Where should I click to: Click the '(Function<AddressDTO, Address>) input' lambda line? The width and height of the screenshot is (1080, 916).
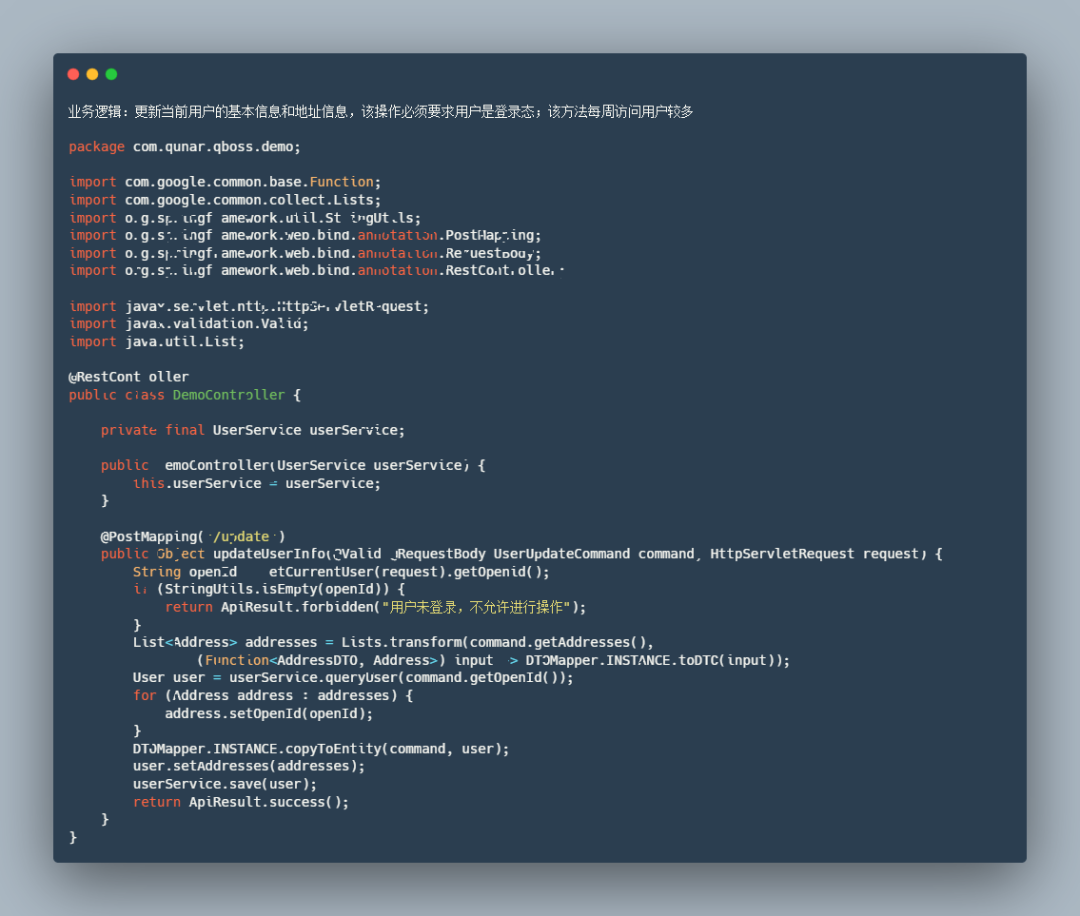[x=493, y=660]
